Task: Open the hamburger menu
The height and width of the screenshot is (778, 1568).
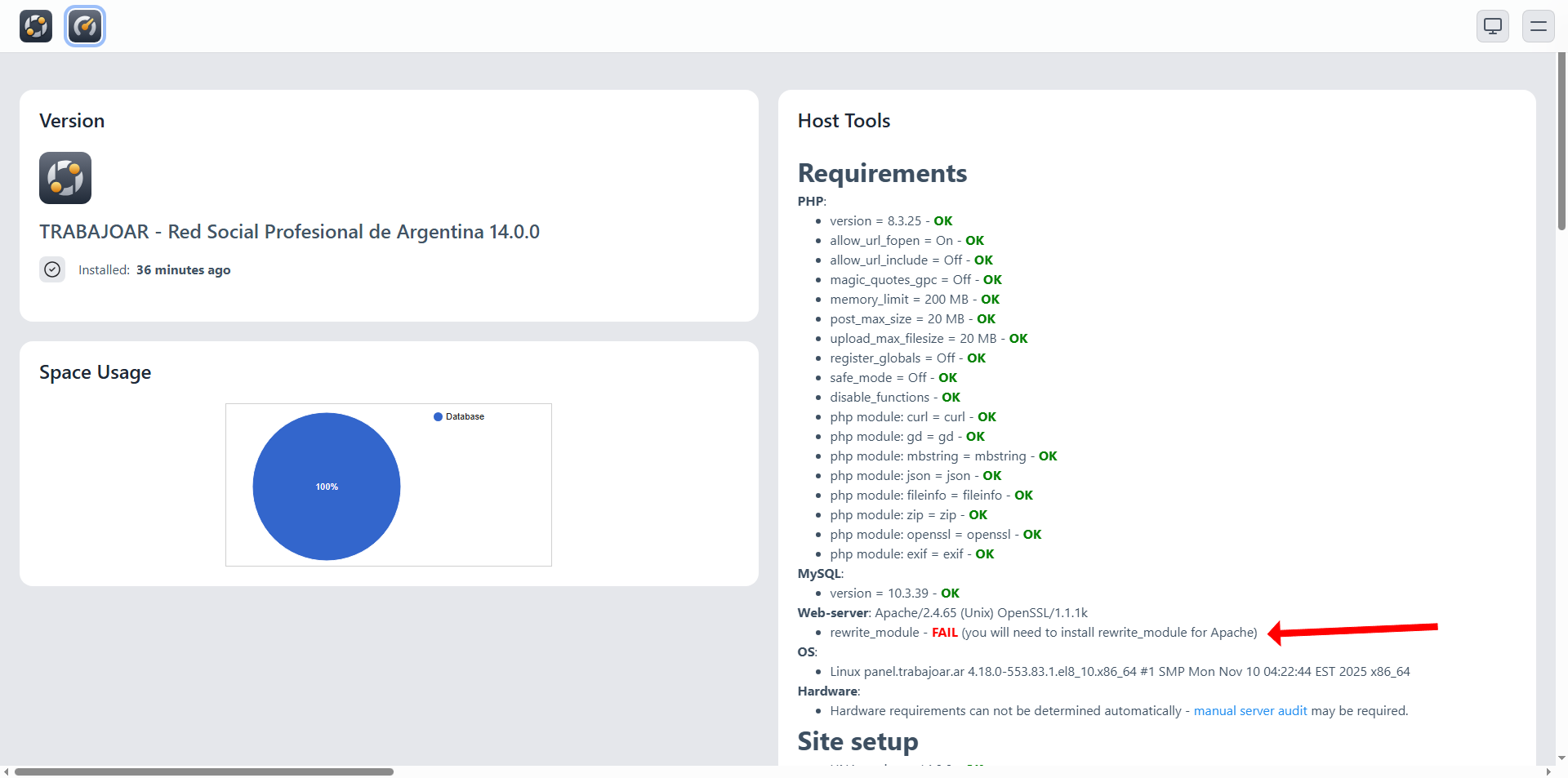Action: pyautogui.click(x=1538, y=26)
